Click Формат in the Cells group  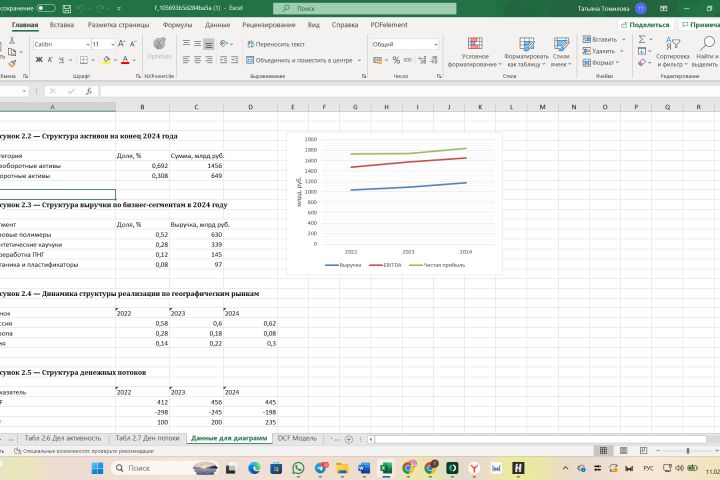(x=601, y=62)
